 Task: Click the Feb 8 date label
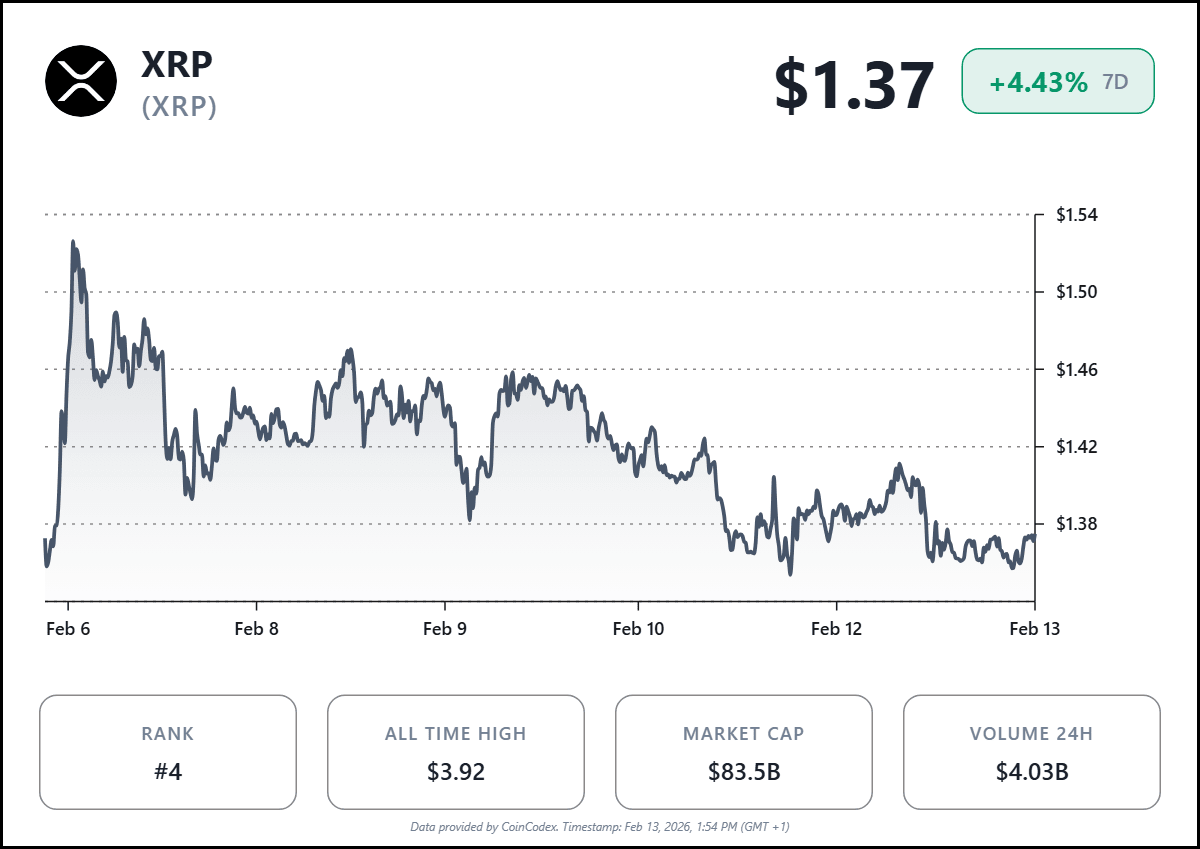point(257,628)
